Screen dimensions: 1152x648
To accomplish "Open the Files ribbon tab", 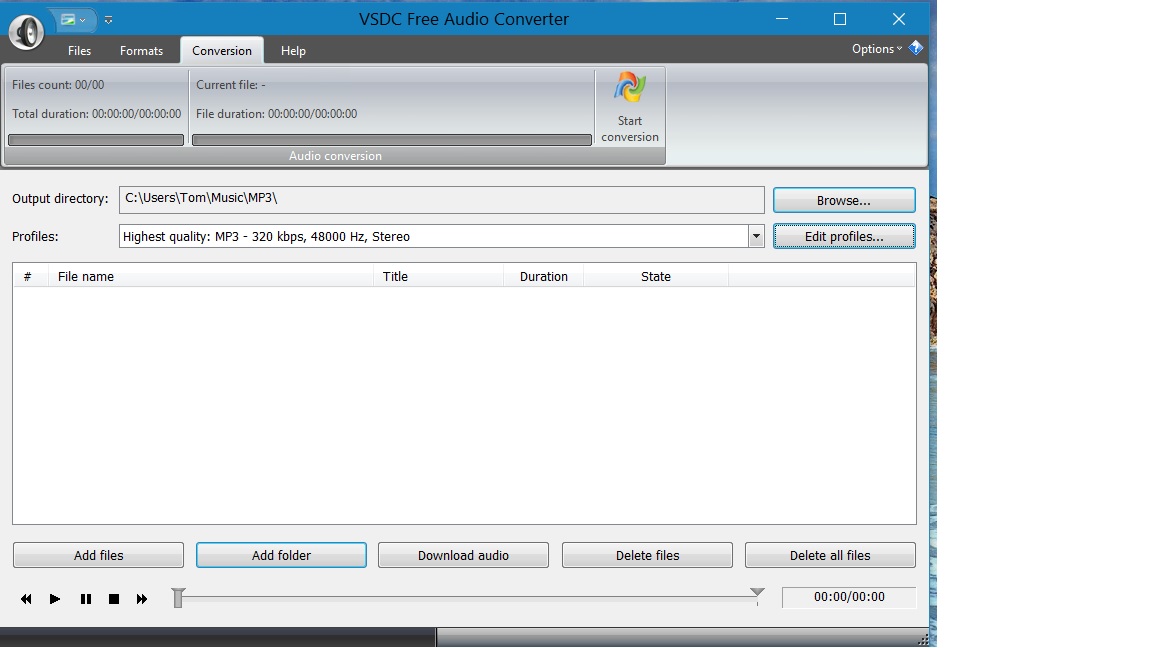I will pos(79,51).
